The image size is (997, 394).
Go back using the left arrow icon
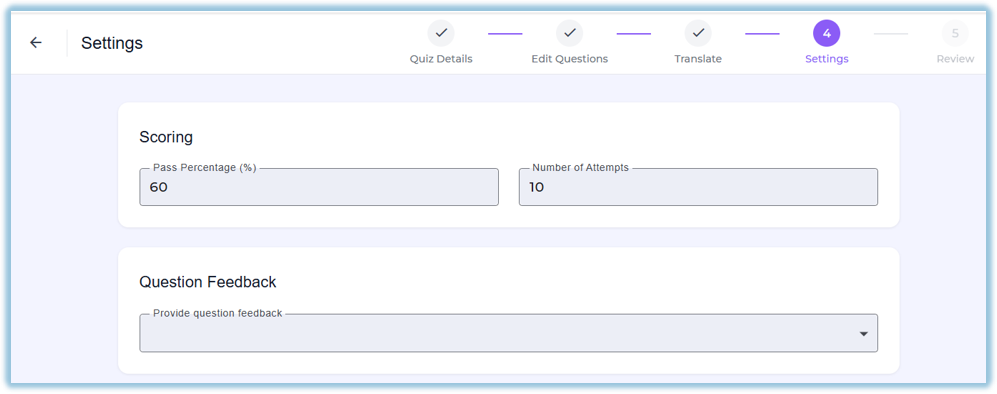coord(36,43)
